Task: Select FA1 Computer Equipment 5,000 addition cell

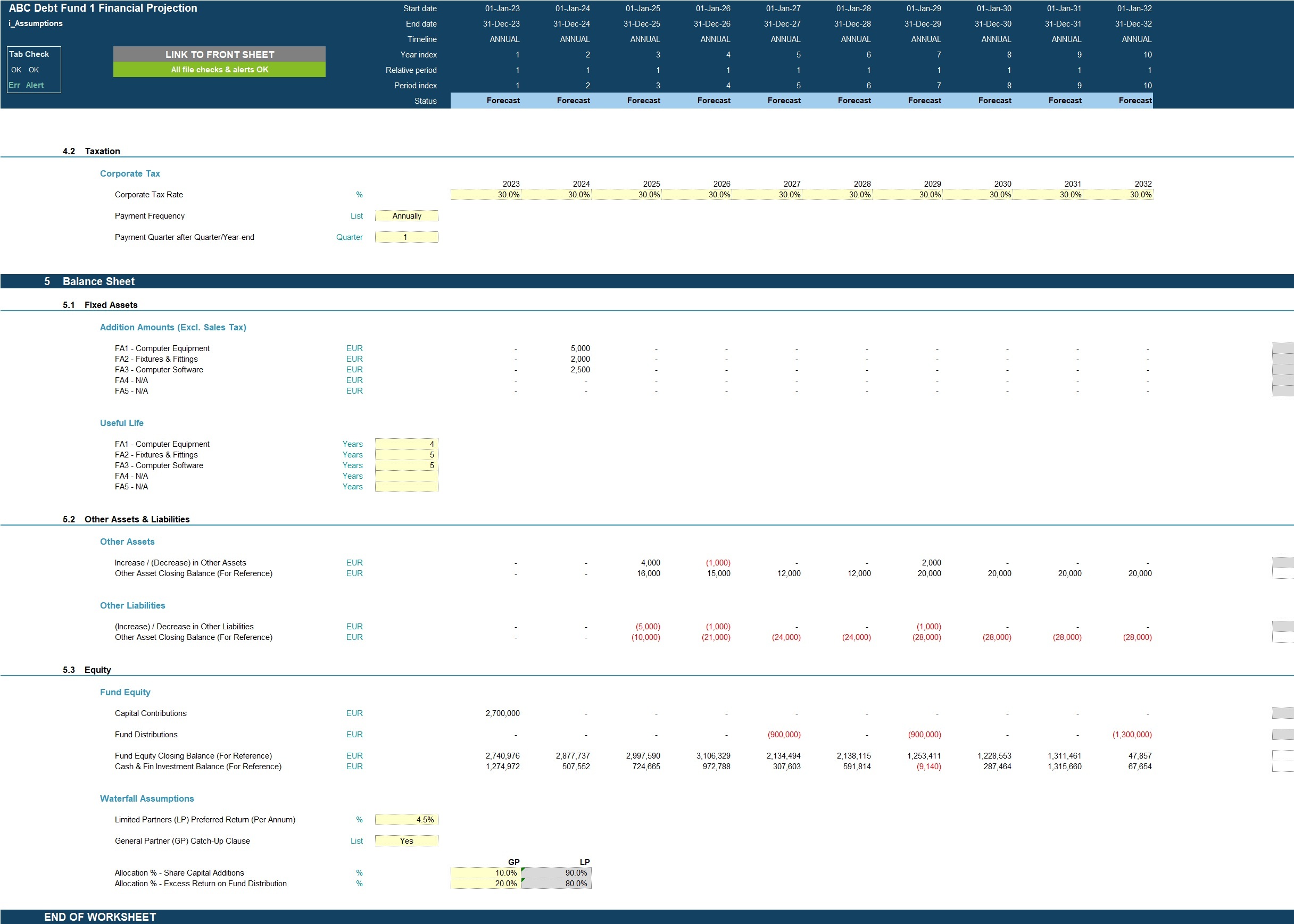Action: [580, 348]
